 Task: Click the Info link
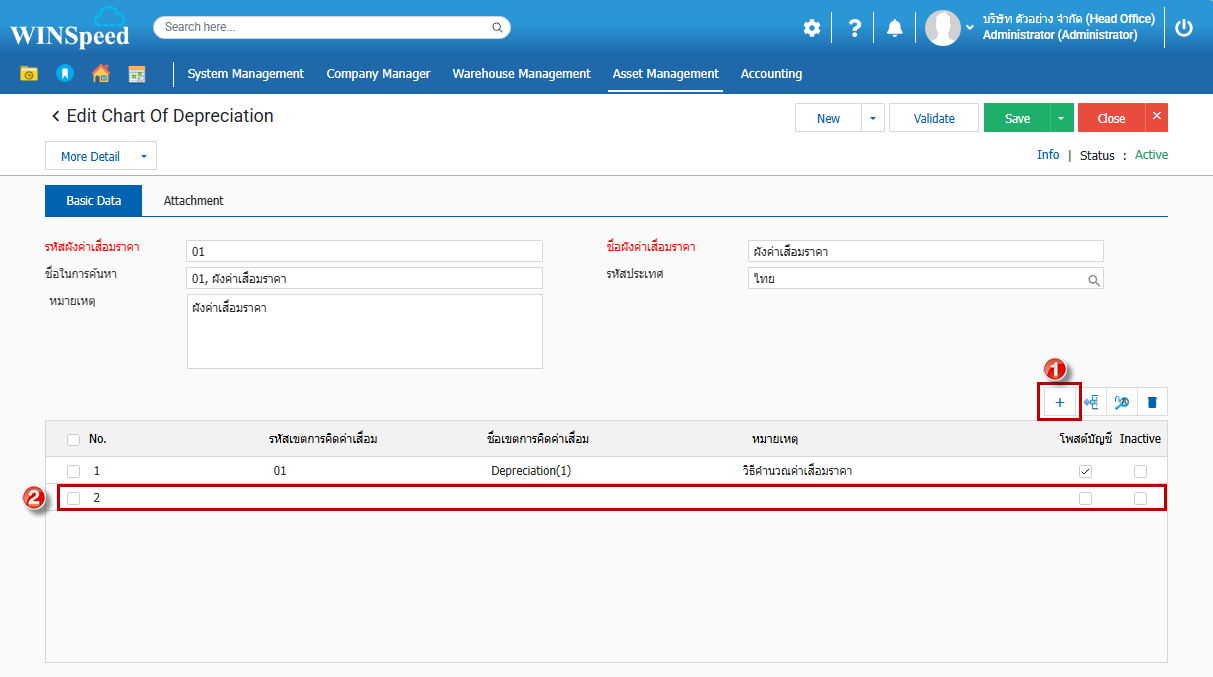tap(1047, 155)
